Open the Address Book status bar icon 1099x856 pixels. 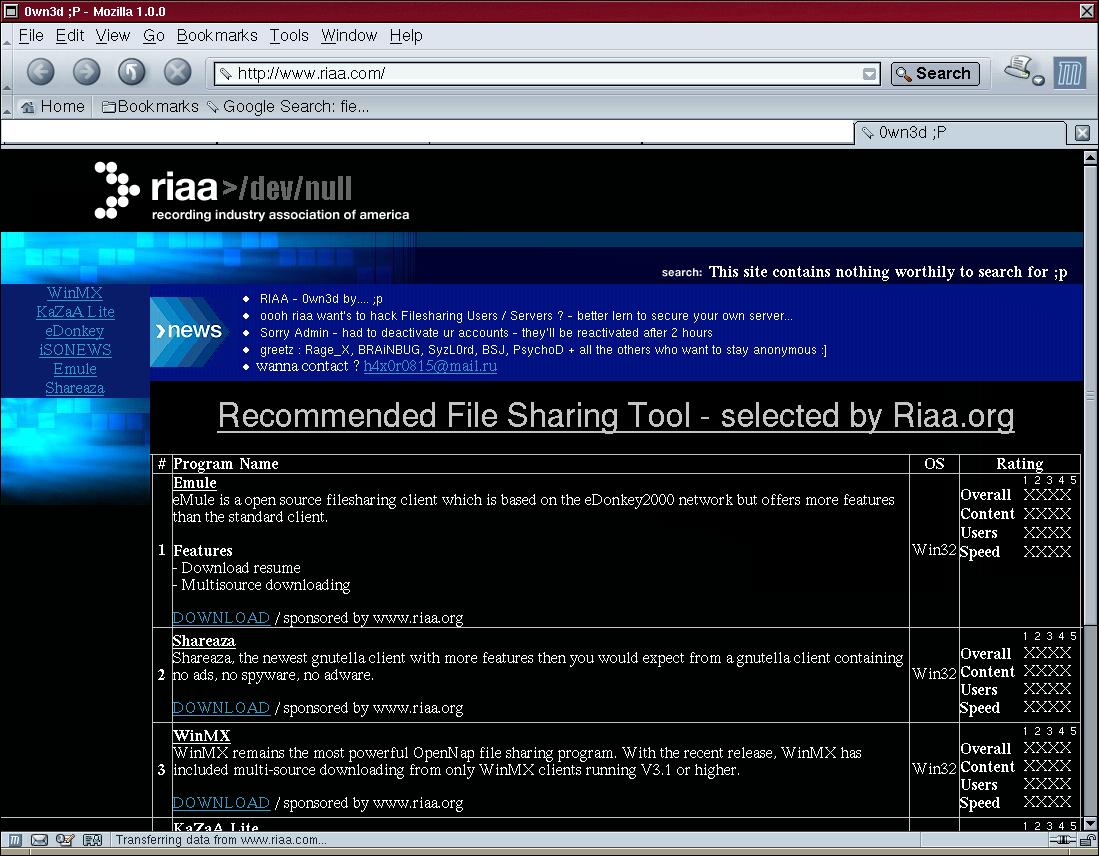point(93,840)
